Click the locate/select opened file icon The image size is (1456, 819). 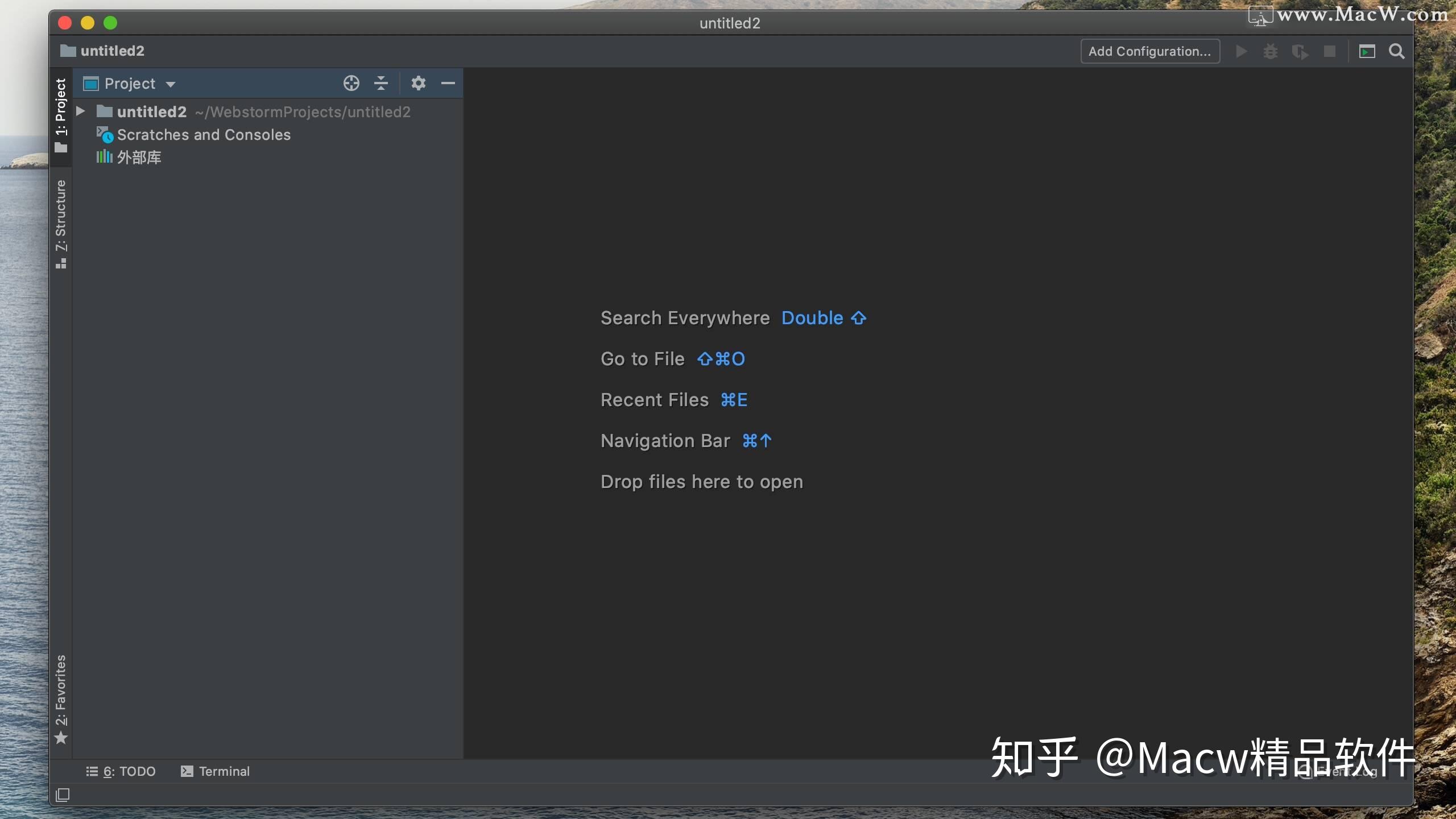[x=351, y=84]
